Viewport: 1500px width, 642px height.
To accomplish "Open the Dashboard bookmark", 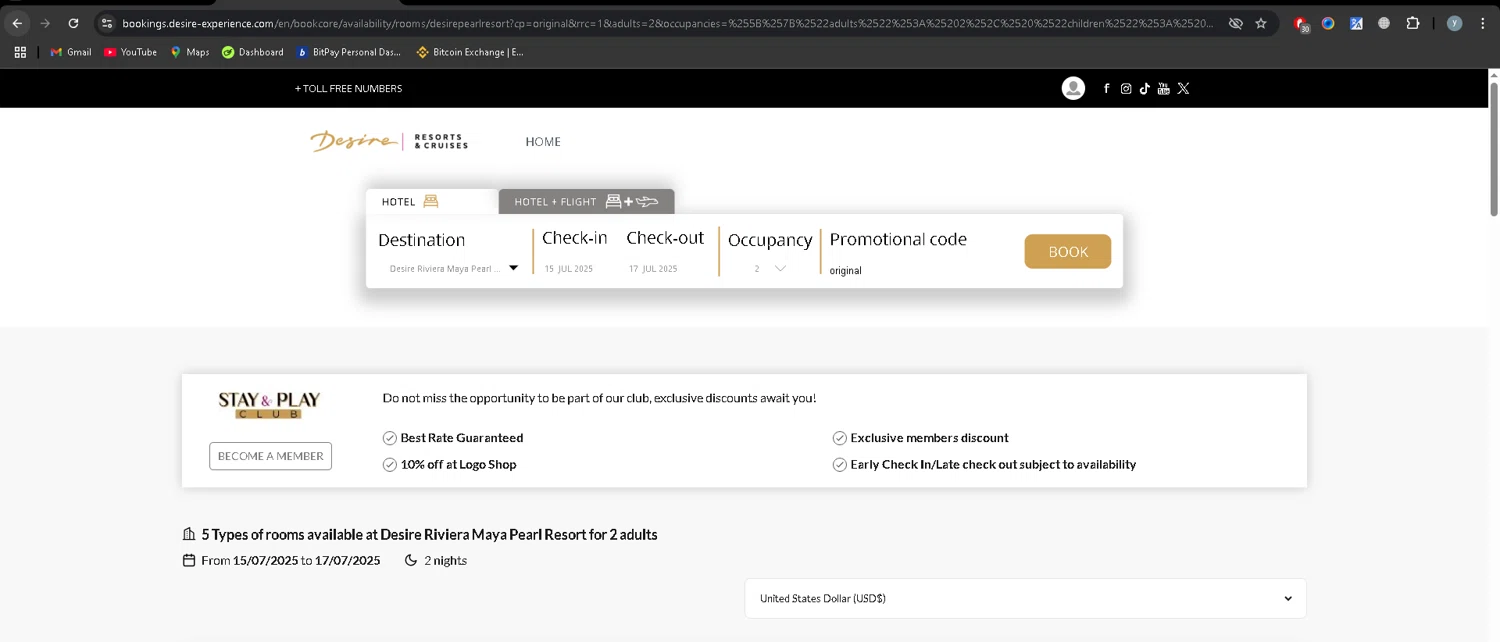I will click(253, 52).
